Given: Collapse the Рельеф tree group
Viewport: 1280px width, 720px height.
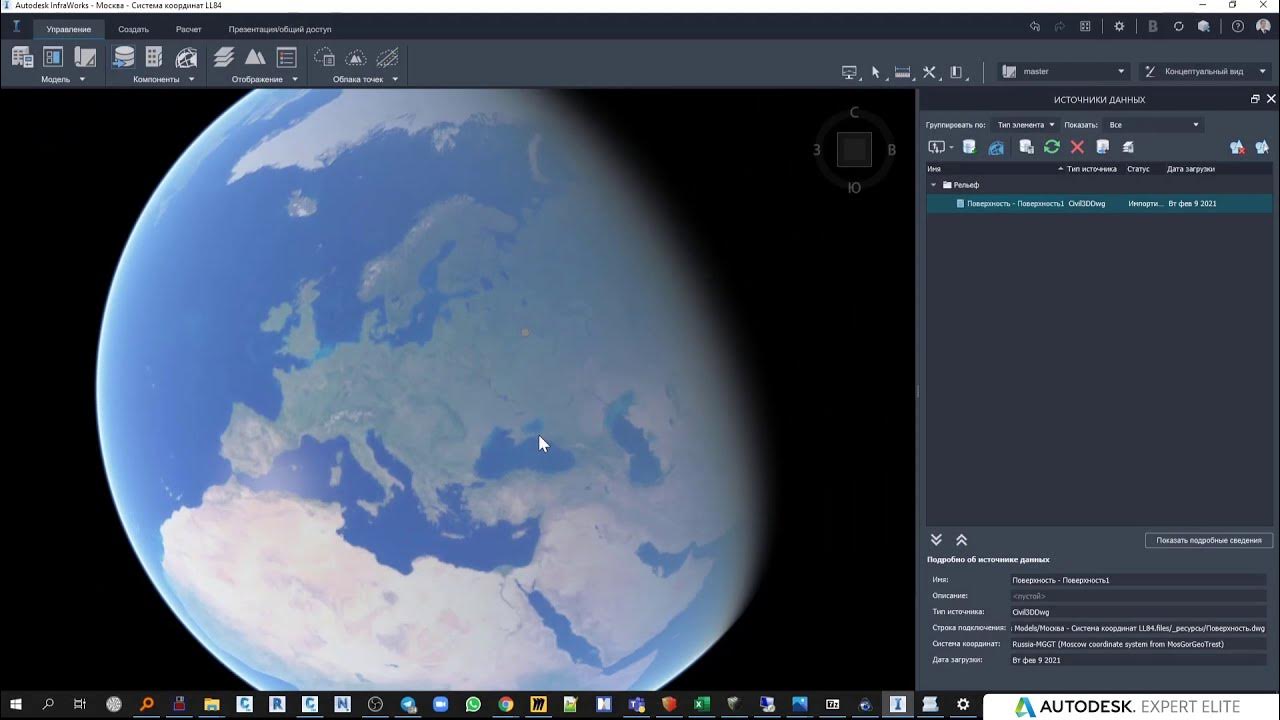Looking at the screenshot, I should (934, 185).
